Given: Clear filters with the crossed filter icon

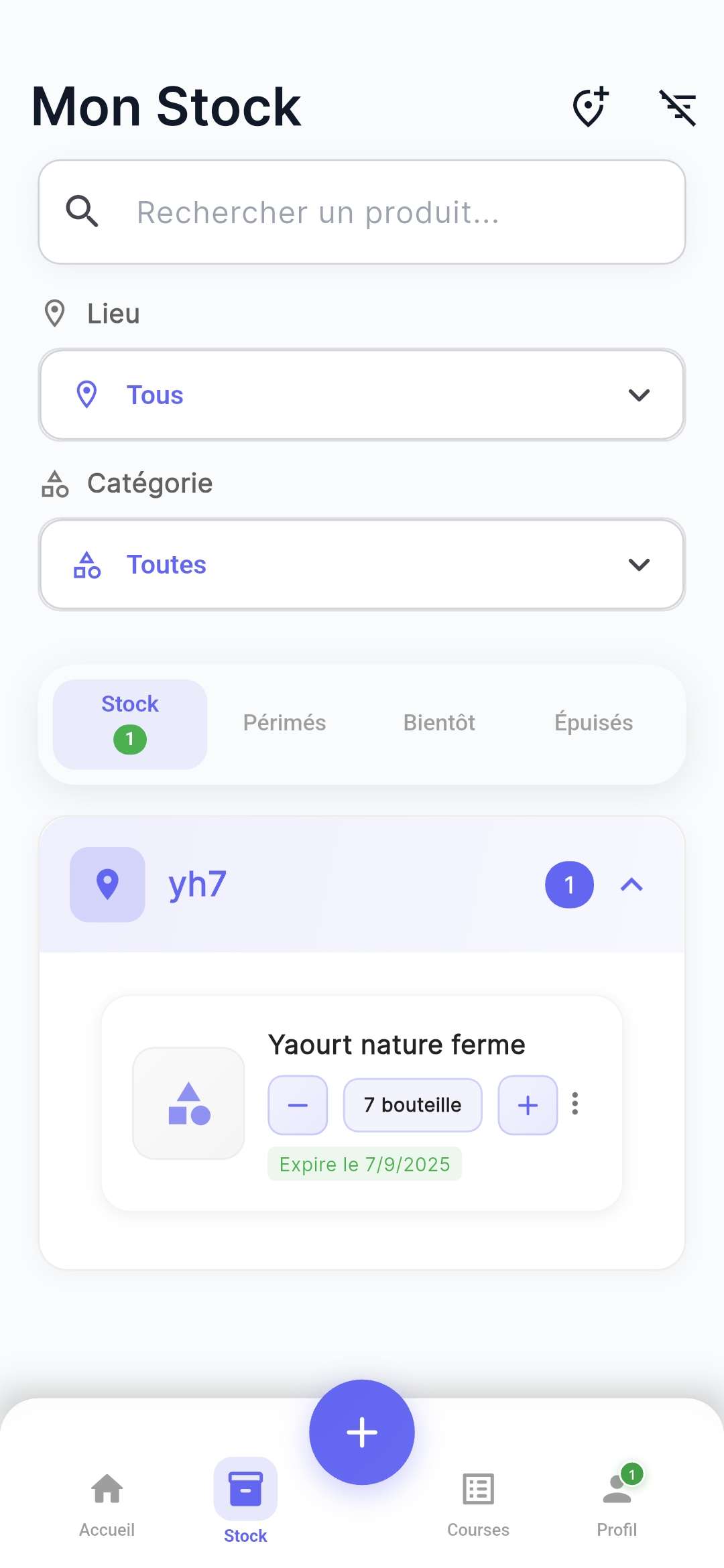Looking at the screenshot, I should point(678,107).
